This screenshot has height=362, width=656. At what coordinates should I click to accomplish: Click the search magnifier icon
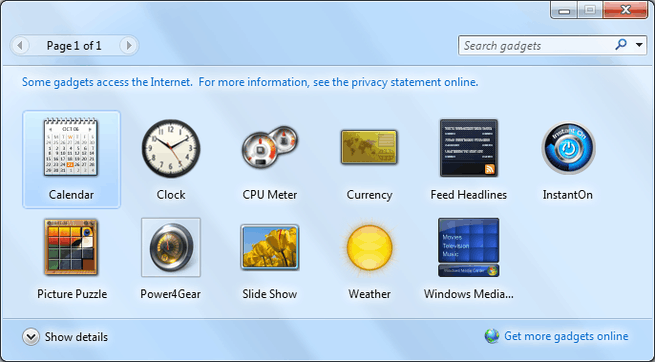pos(622,44)
